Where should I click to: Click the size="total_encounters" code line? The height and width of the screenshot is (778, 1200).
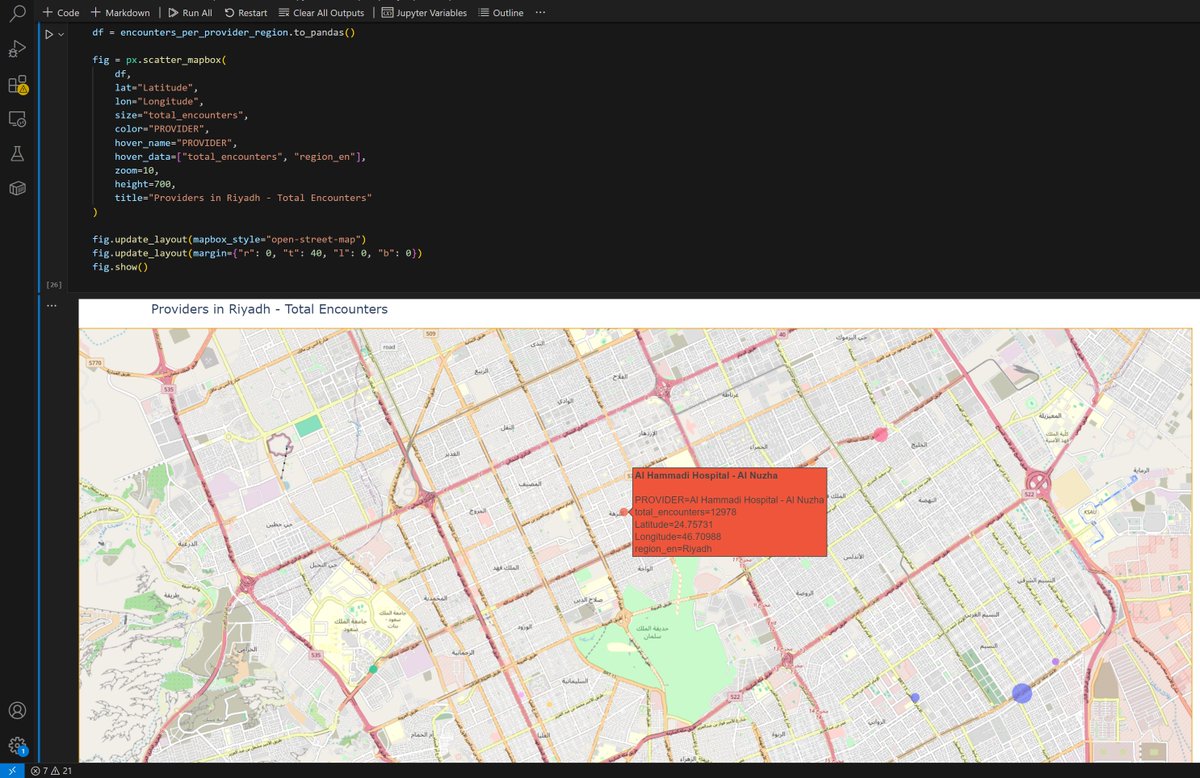[181, 115]
